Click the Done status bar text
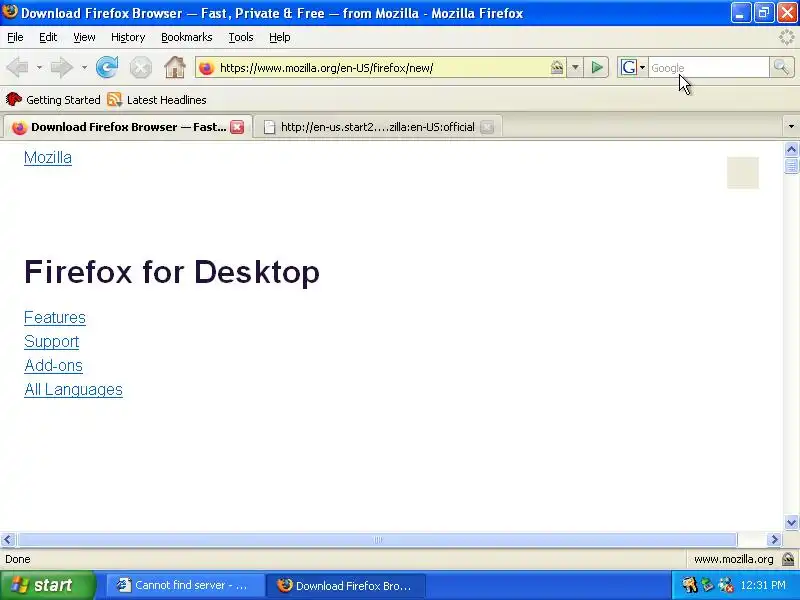 (x=18, y=559)
